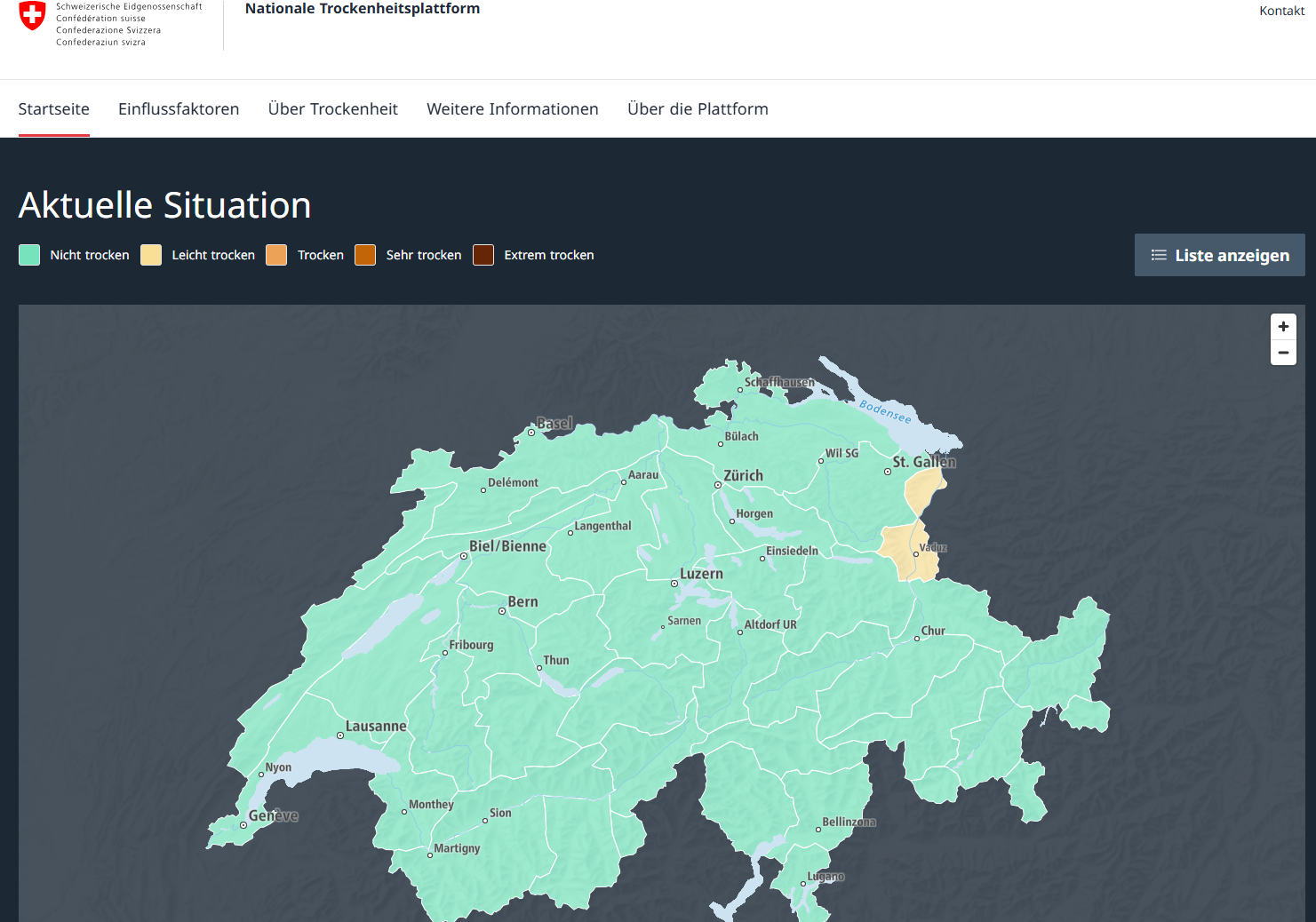Click the Swiss Confederation coat of arms logo
The width and height of the screenshot is (1316, 922).
coord(32,16)
